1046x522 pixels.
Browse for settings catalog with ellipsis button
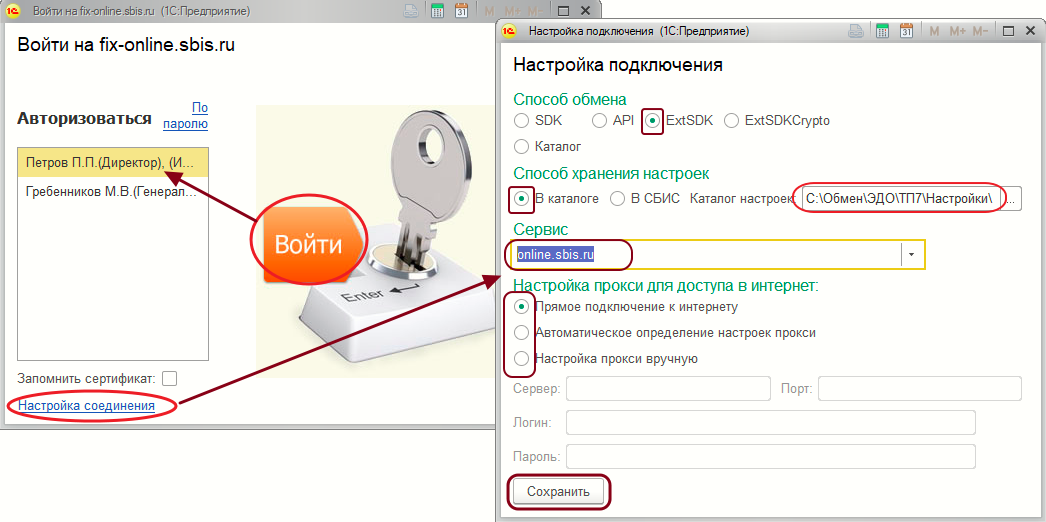click(1012, 198)
